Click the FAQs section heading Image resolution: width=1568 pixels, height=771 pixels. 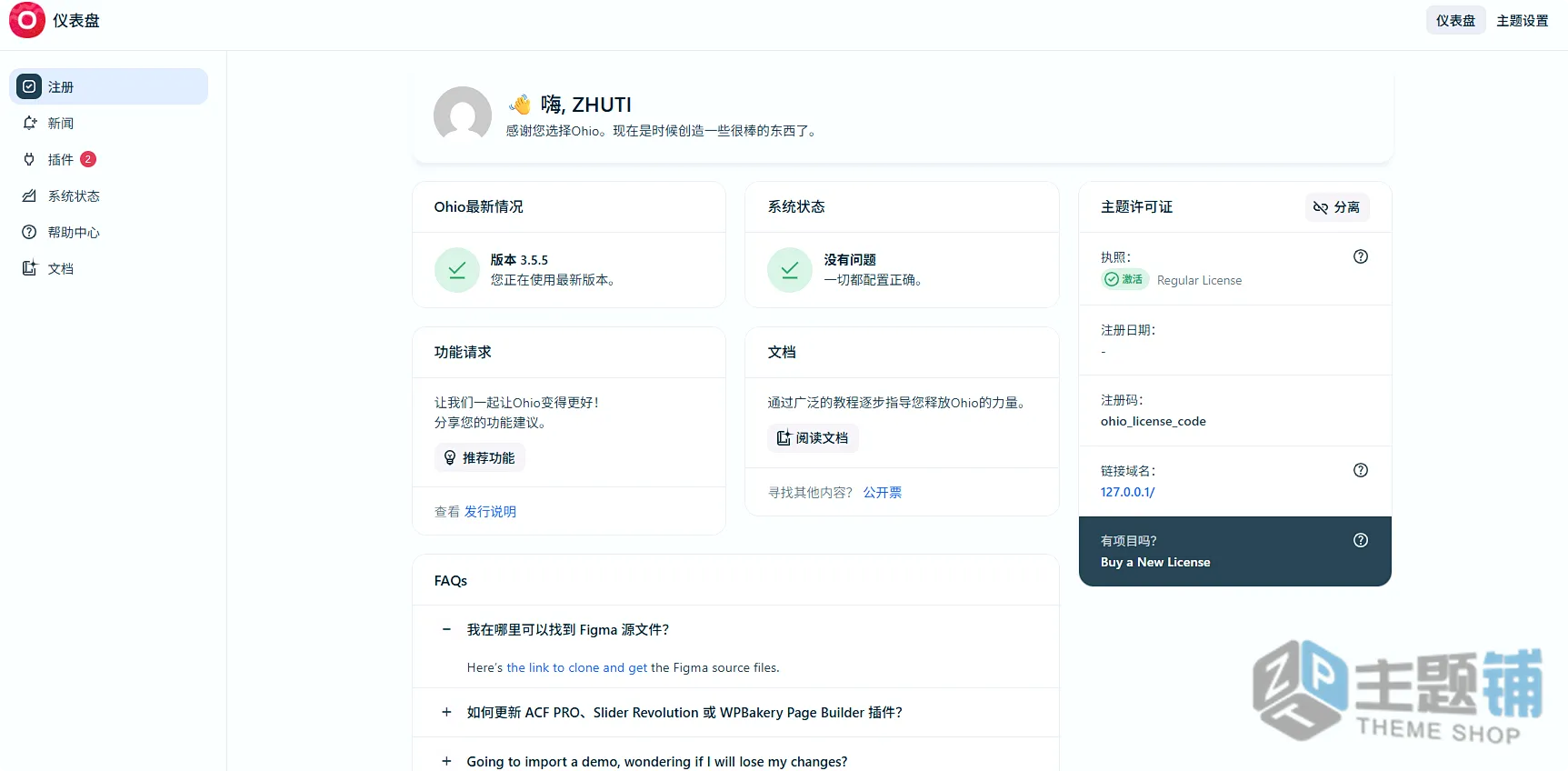click(451, 580)
